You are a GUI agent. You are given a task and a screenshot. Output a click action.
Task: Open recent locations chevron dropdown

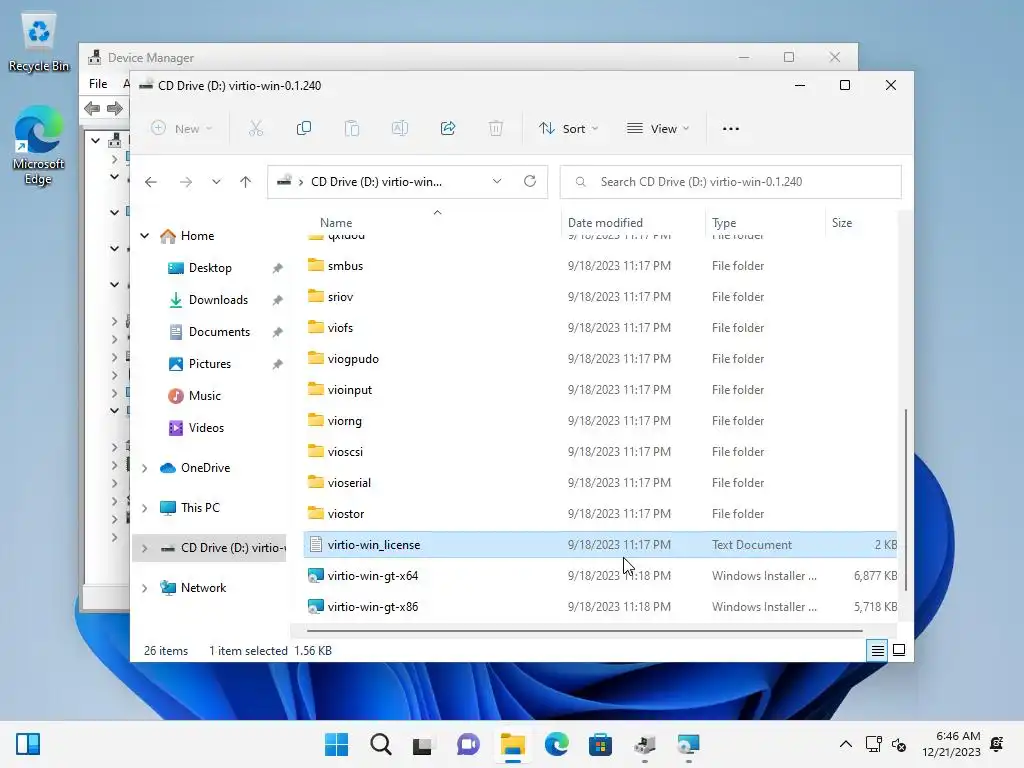click(x=216, y=182)
